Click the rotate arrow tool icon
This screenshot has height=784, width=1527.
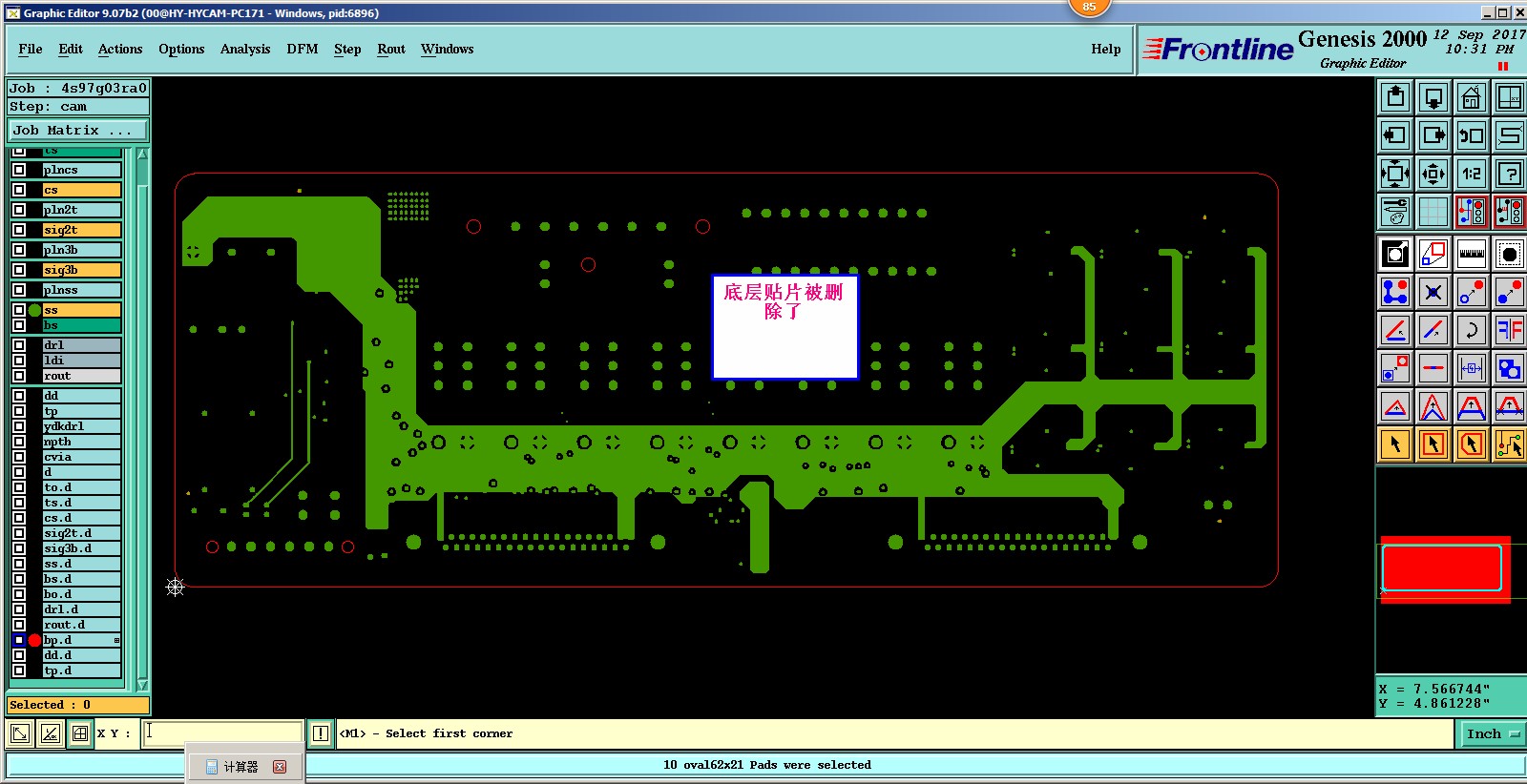[x=1472, y=330]
